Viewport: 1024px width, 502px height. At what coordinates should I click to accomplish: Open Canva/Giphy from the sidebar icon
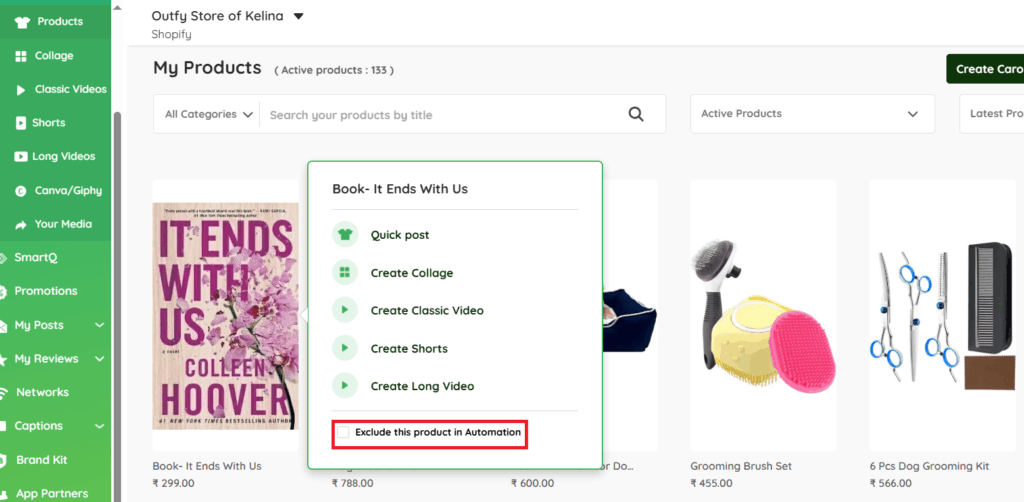(21, 190)
